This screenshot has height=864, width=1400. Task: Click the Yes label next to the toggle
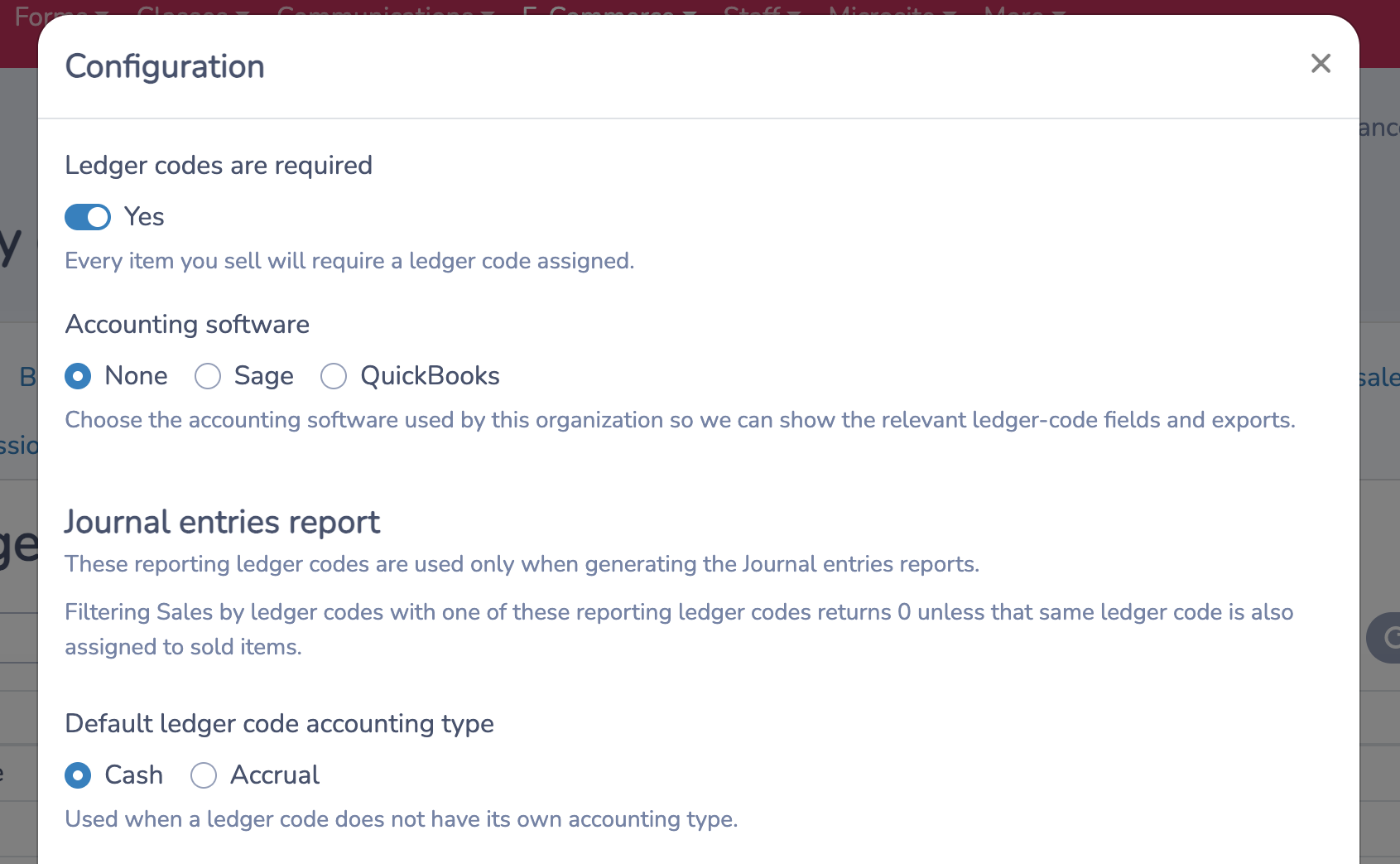point(144,216)
